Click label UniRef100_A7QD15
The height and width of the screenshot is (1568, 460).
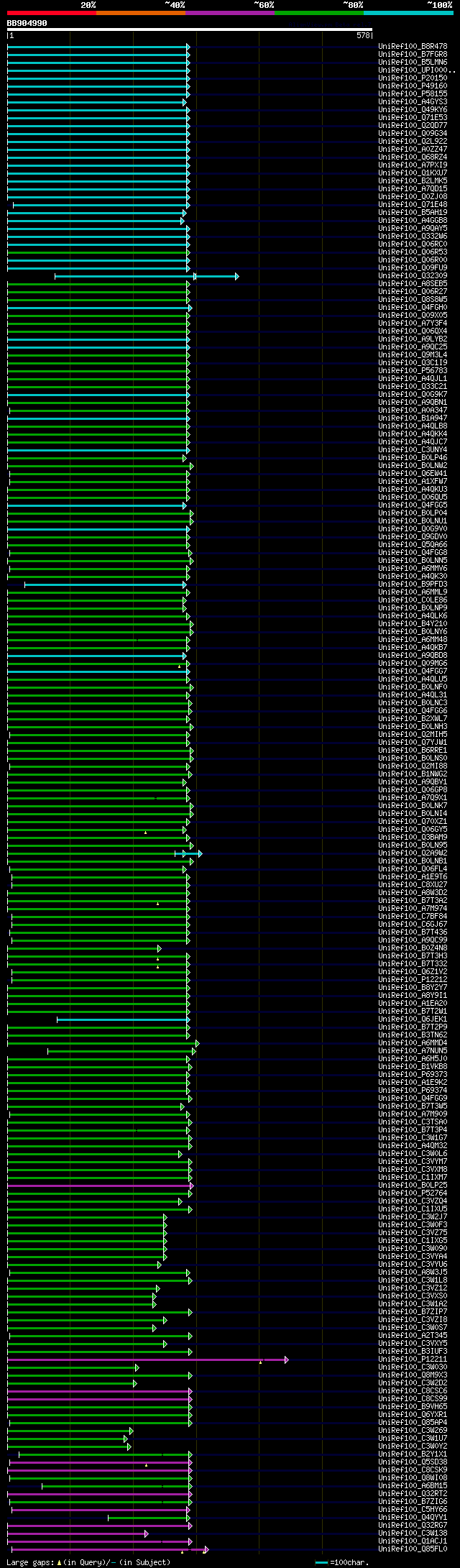(x=413, y=188)
